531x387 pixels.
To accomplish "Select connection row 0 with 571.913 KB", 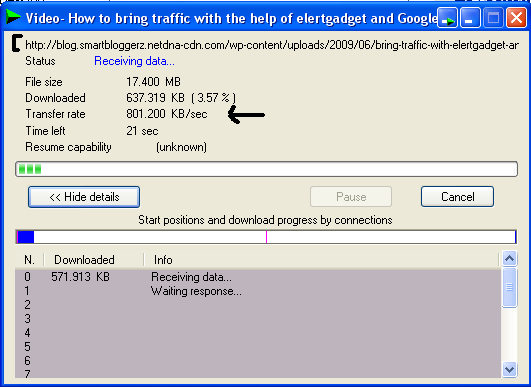I will [x=258, y=277].
